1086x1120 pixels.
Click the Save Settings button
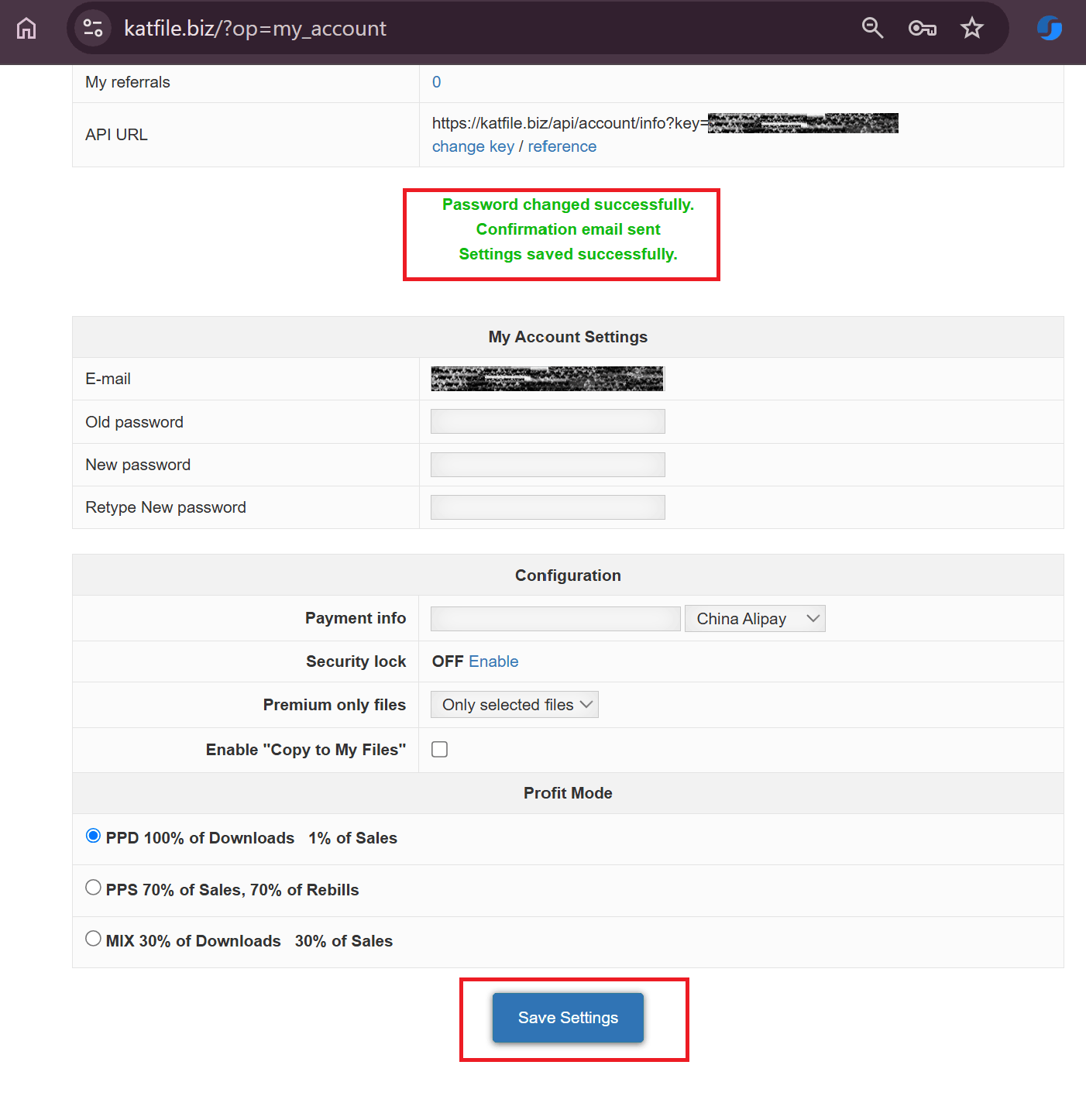pyautogui.click(x=568, y=1018)
